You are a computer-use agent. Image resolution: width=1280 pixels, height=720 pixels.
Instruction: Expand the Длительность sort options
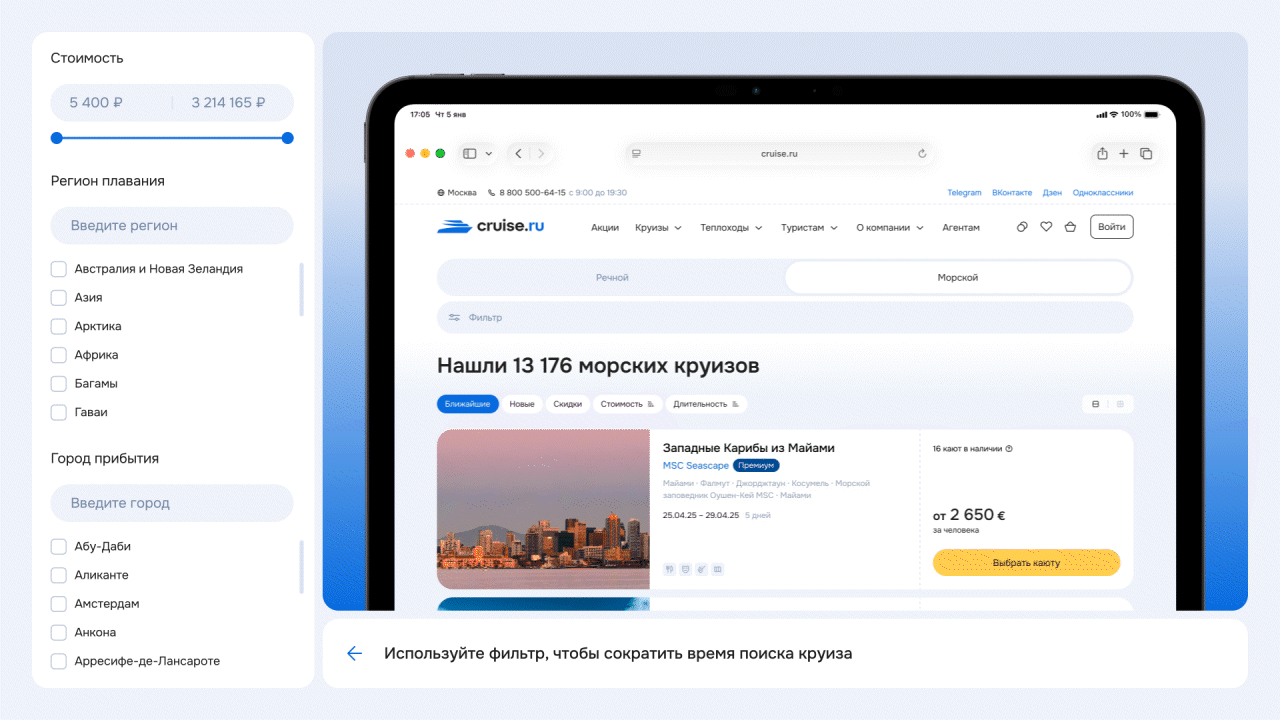(705, 404)
